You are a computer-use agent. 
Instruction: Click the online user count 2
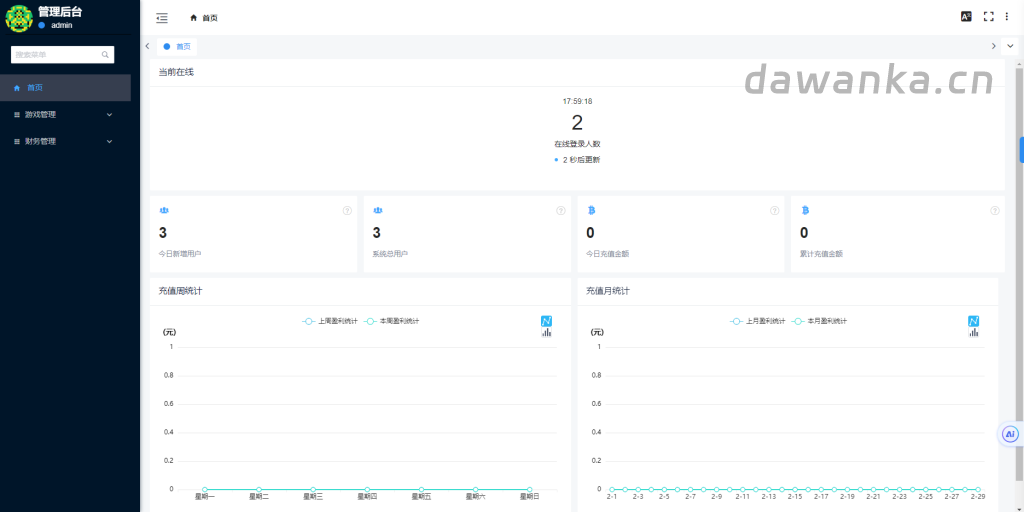point(577,123)
